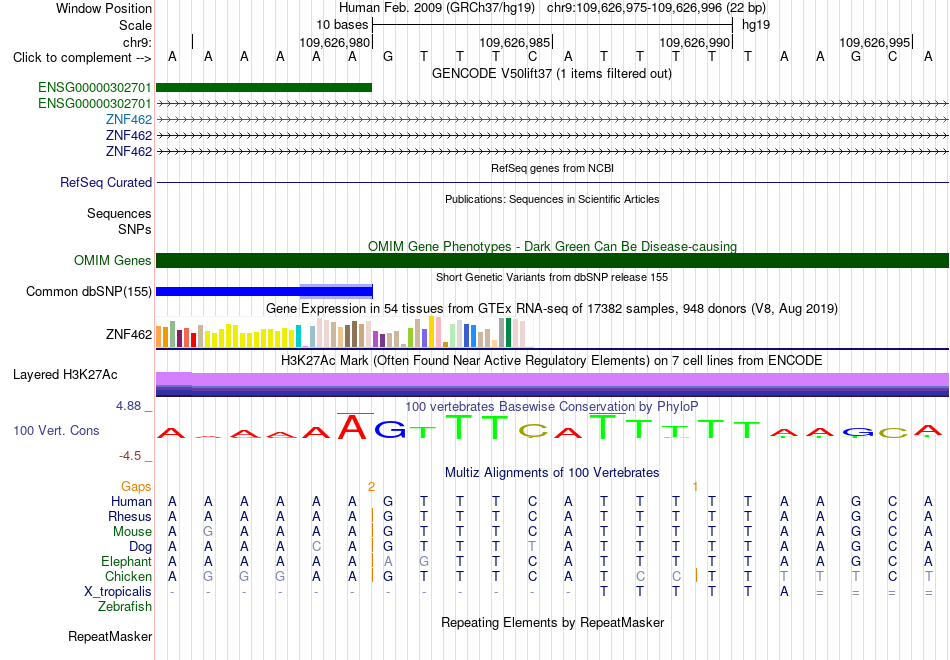
Task: Click 'Repeating Elements by RepeatMasker' title
Action: (x=552, y=622)
